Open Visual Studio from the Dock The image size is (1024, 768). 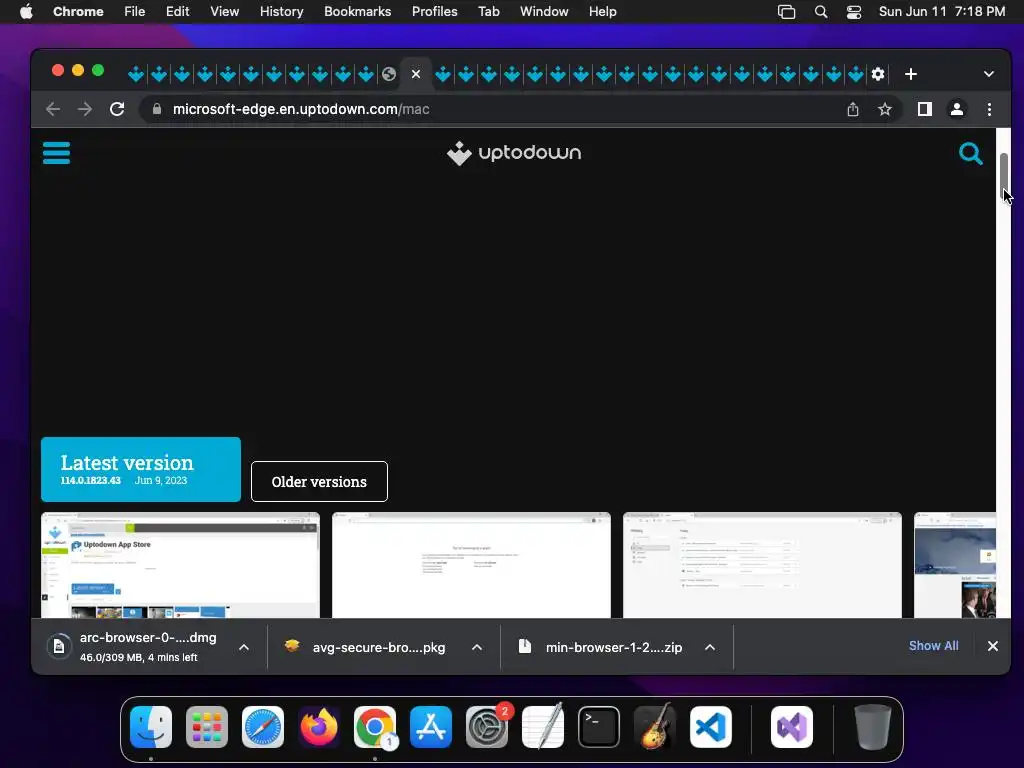792,727
